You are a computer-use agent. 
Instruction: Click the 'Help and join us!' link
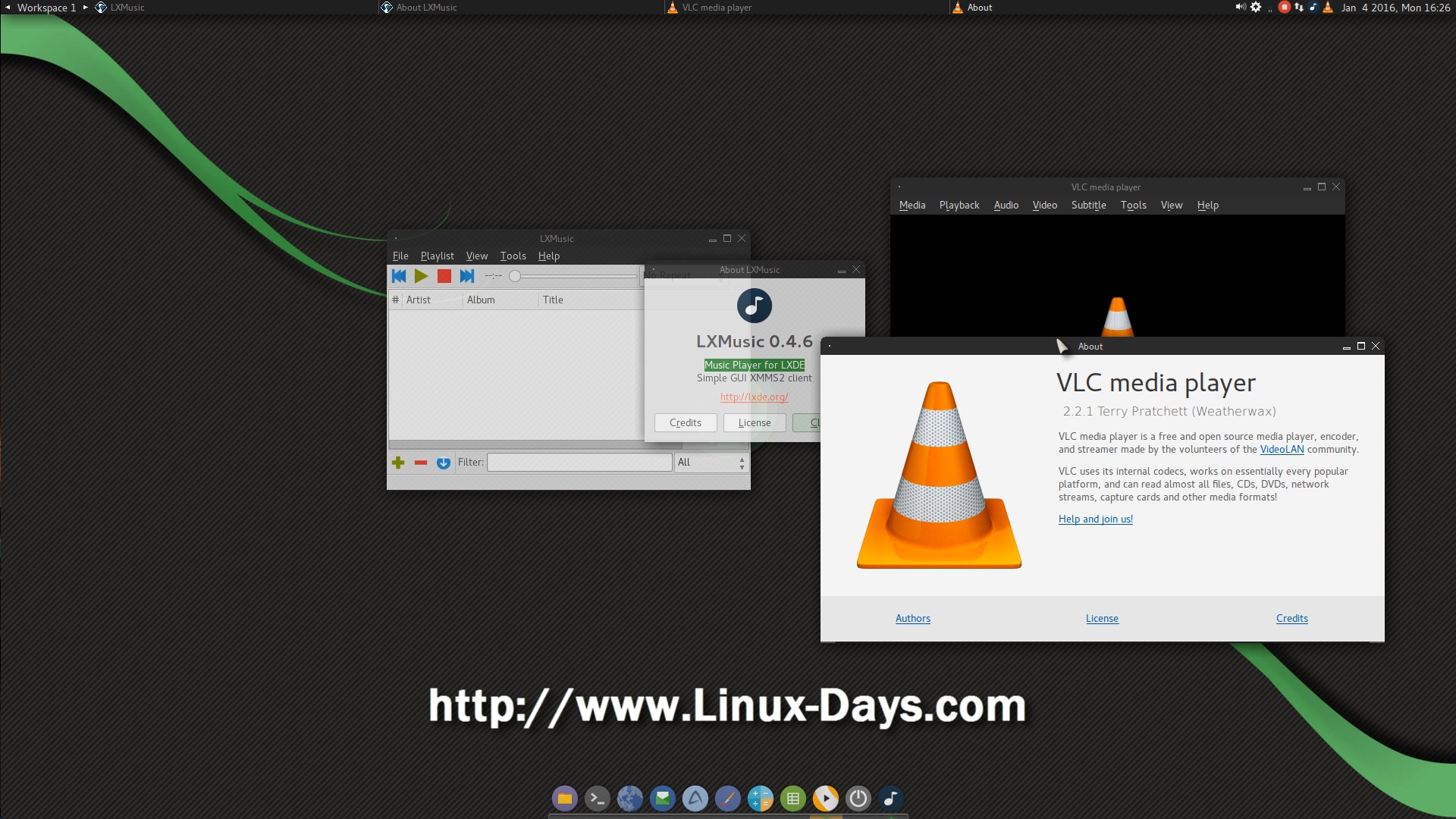coord(1096,519)
